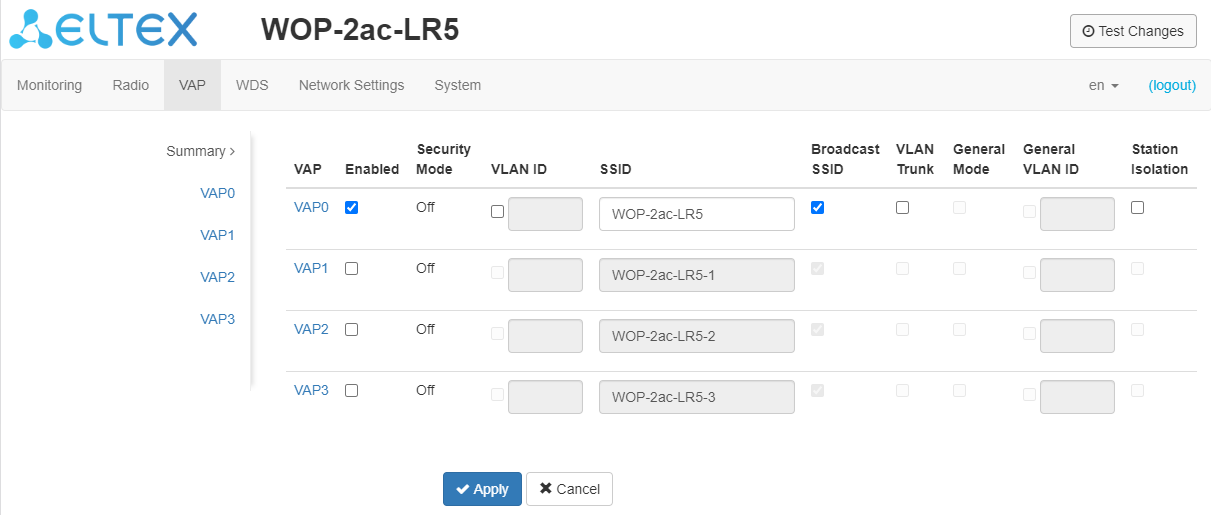Open the WDS tab
This screenshot has height=515, width=1211.
tap(252, 85)
